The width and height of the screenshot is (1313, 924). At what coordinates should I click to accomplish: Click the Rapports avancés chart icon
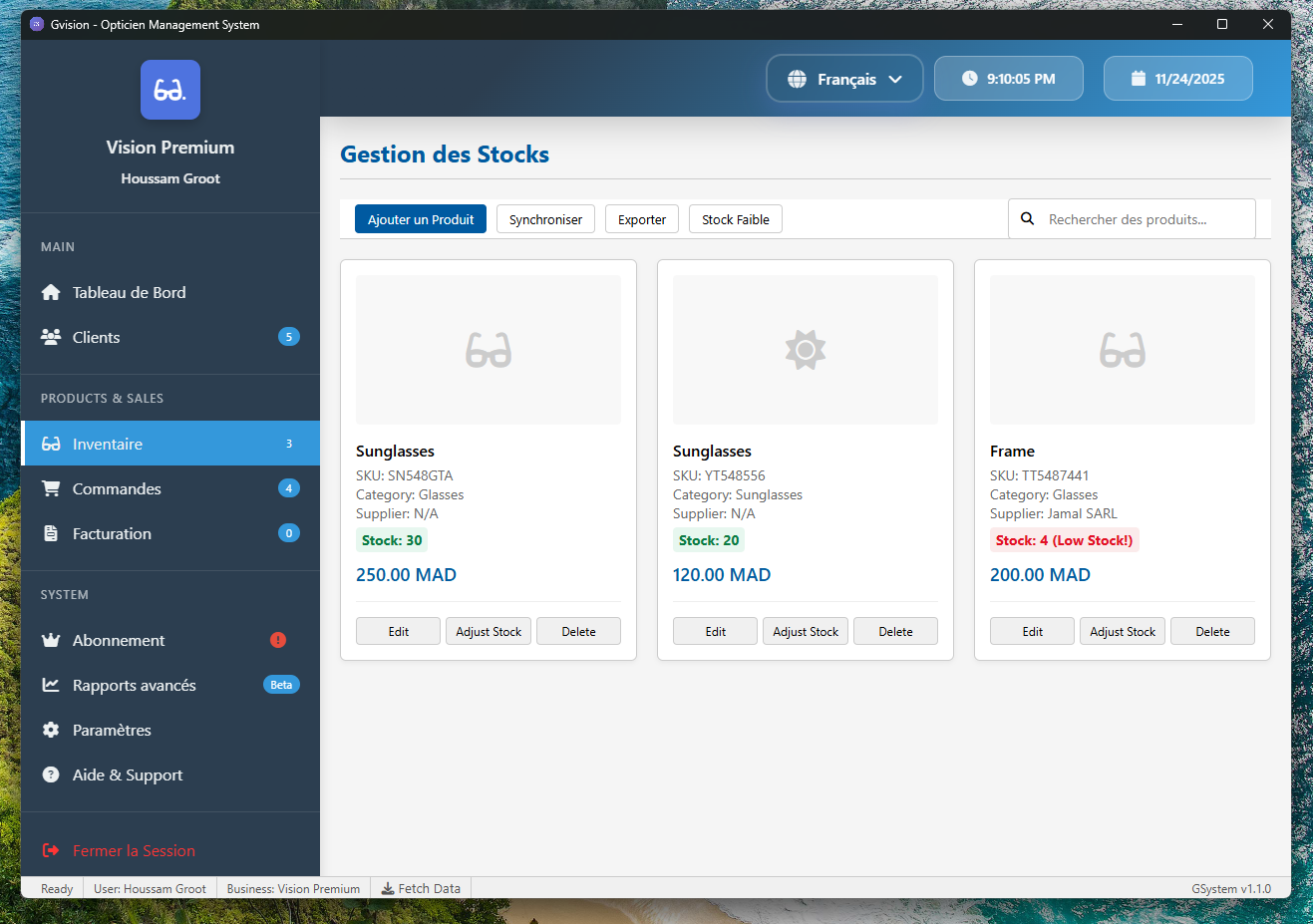click(49, 685)
